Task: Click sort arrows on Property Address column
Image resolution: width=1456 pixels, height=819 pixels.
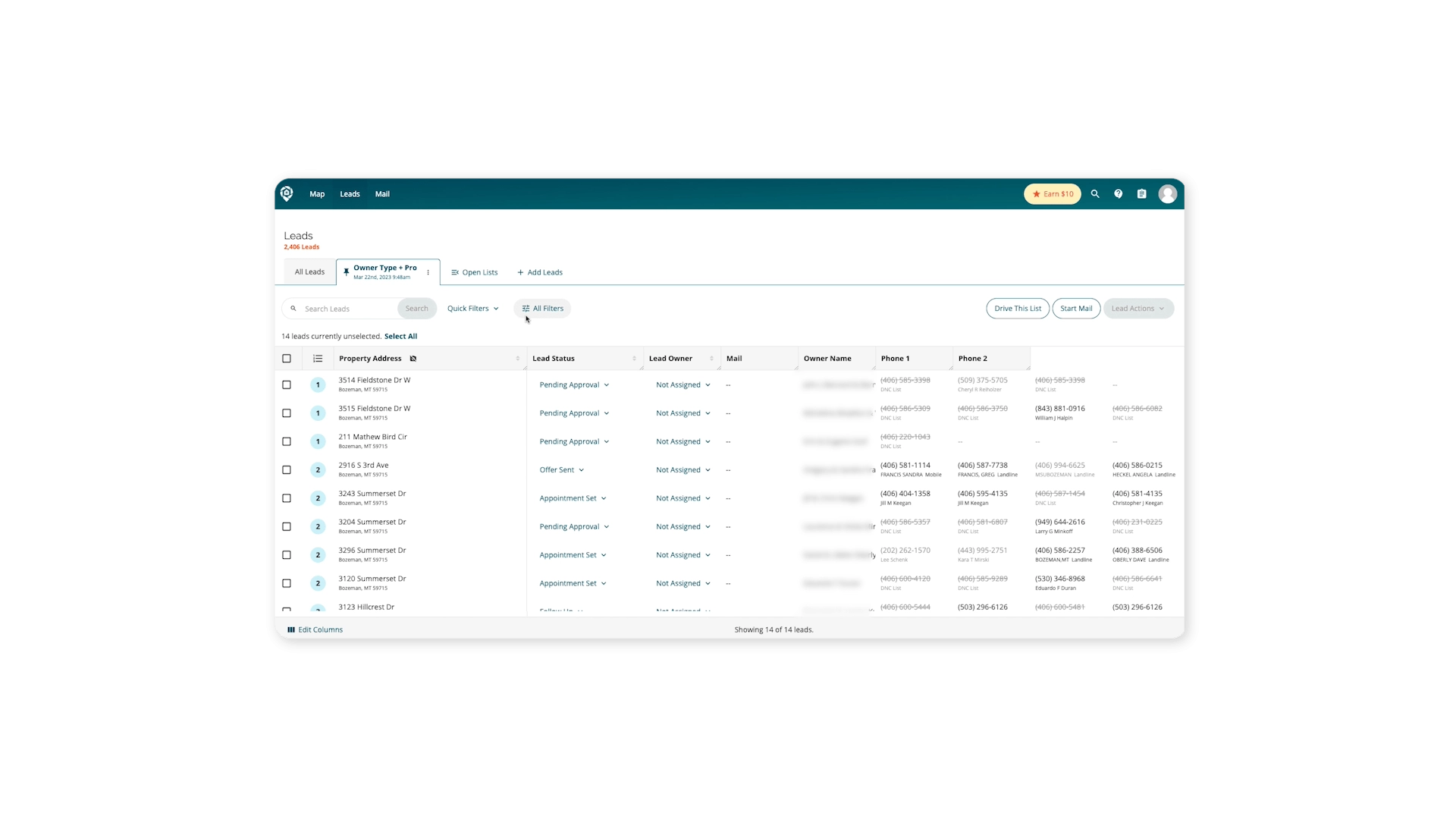Action: [x=518, y=359]
